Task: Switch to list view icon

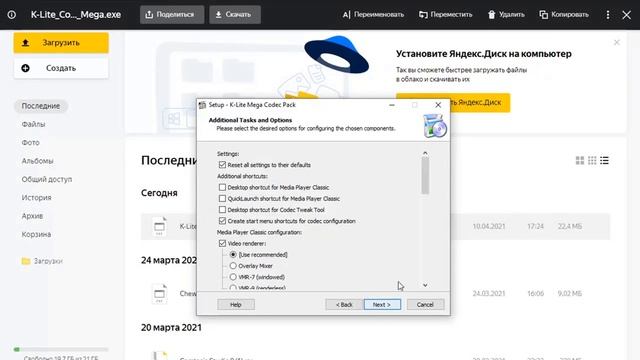Action: coord(604,160)
